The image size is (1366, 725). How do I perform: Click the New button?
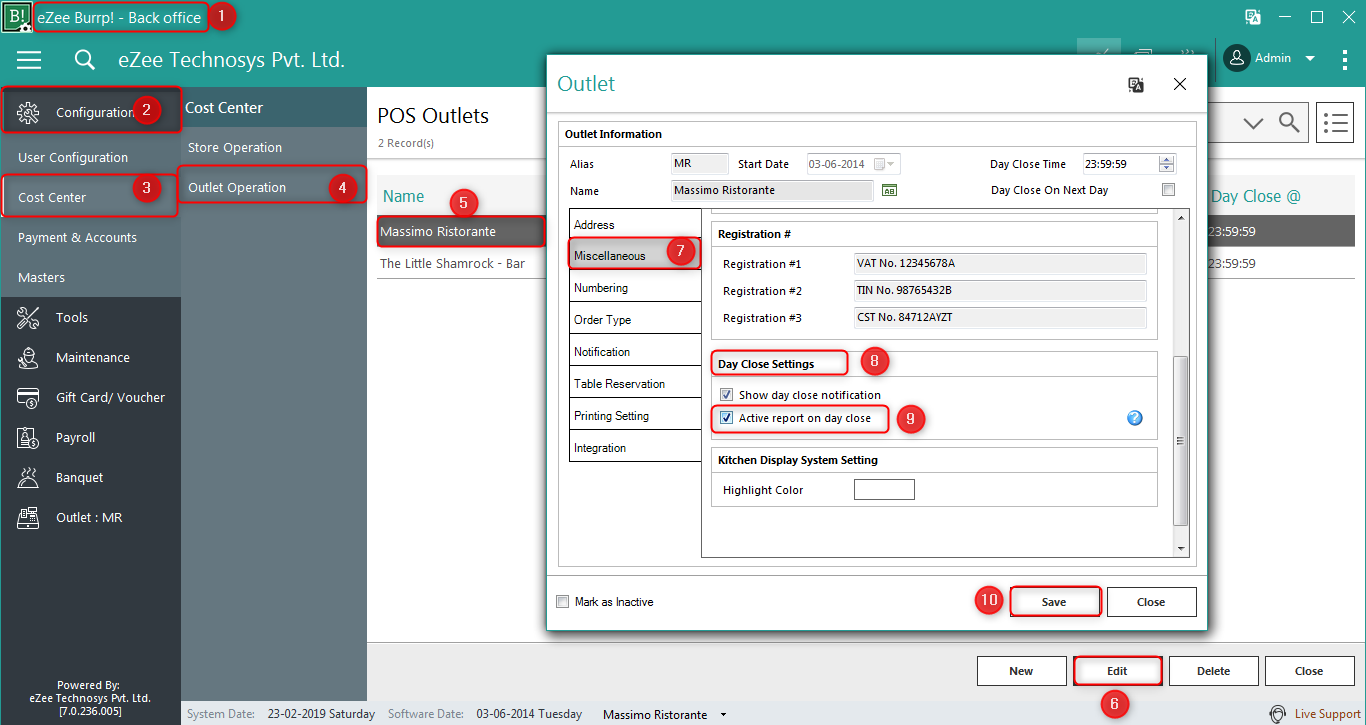pos(1021,671)
